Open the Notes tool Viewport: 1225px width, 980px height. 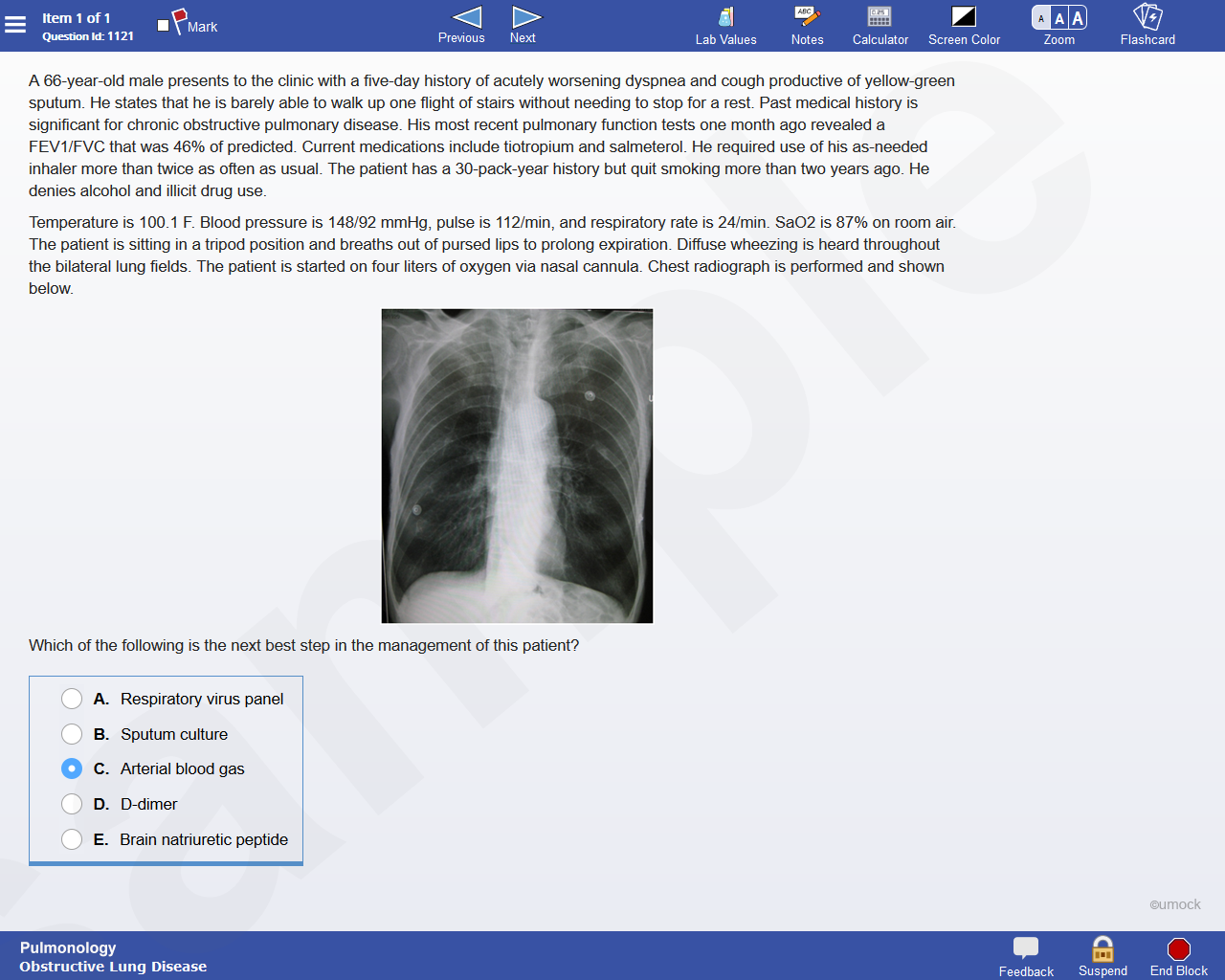tap(807, 26)
